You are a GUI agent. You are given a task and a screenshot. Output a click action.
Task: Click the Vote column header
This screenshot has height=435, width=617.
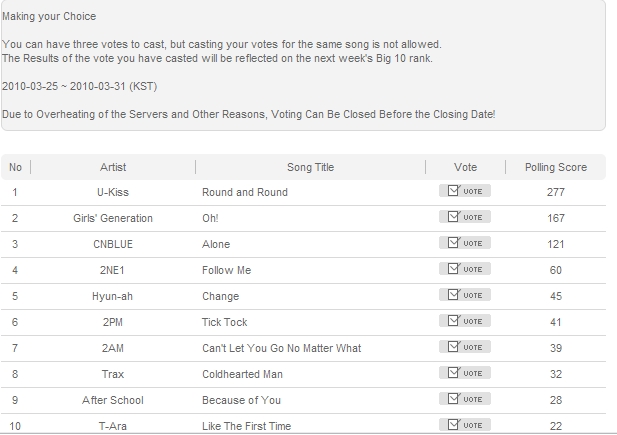465,167
